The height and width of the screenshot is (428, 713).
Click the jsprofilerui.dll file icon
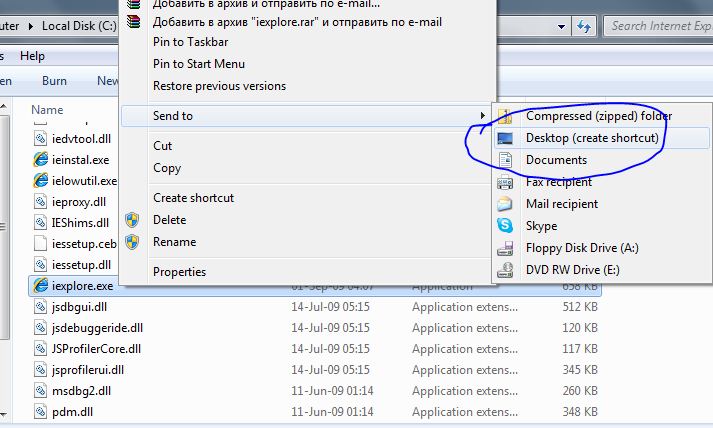[x=40, y=369]
